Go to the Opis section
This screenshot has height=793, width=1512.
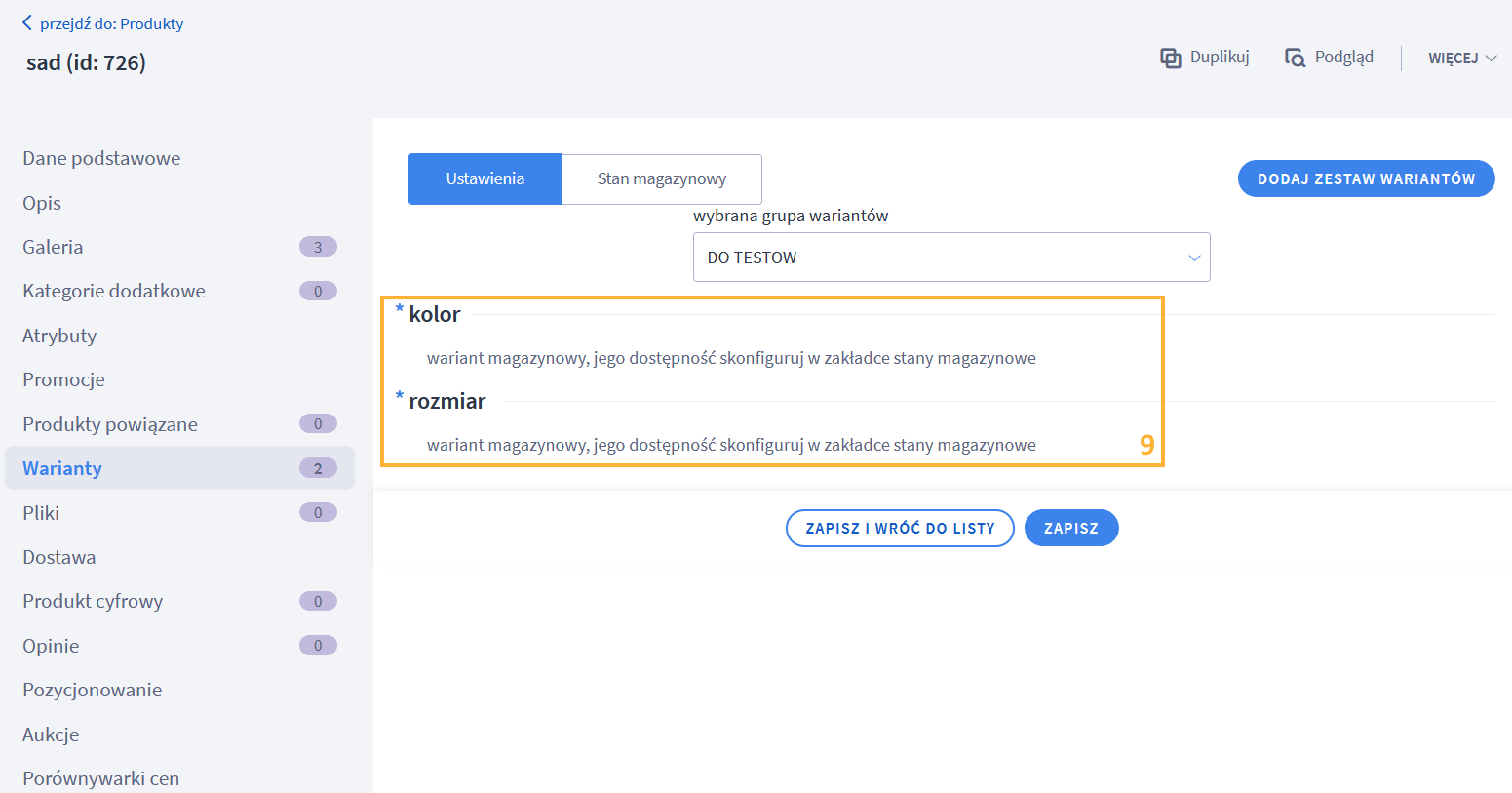point(42,203)
